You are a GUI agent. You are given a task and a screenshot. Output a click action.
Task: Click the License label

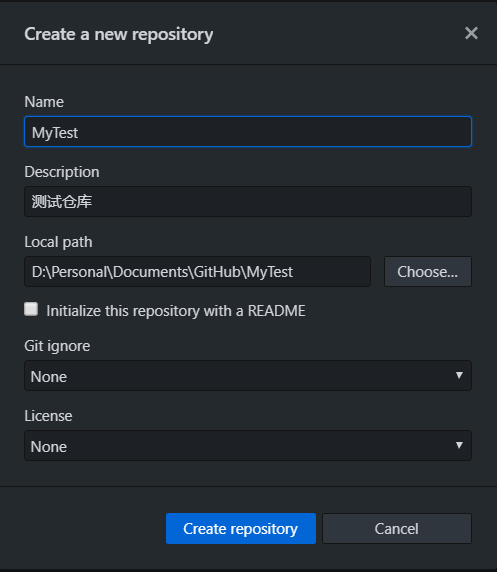(x=48, y=416)
